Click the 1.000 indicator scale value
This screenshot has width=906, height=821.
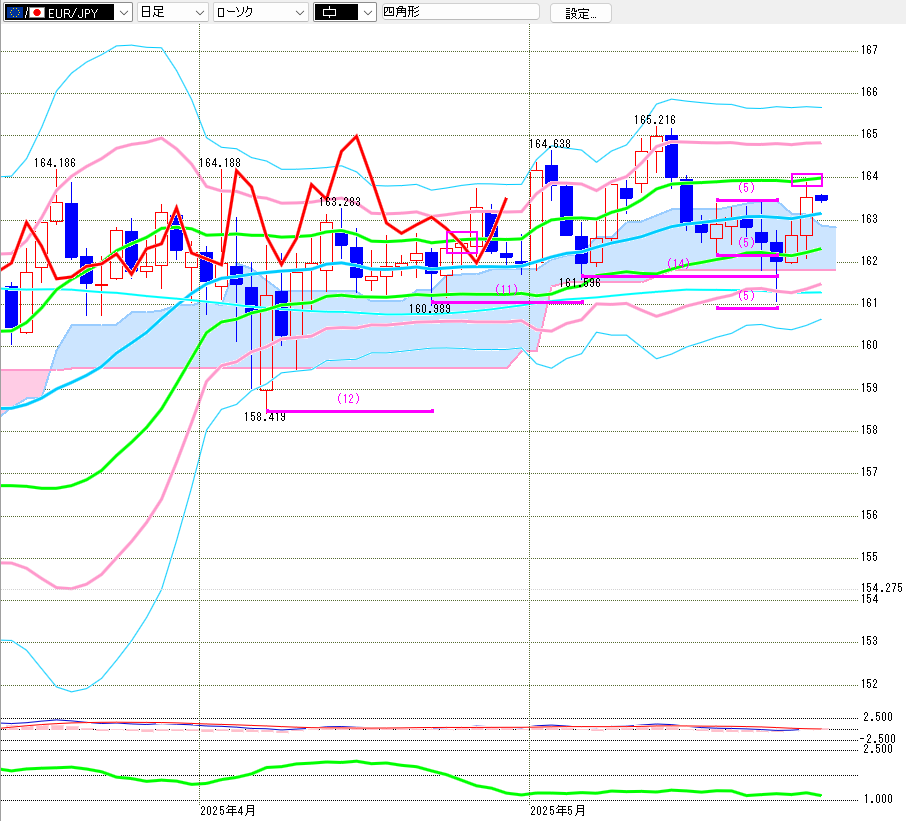pos(878,798)
